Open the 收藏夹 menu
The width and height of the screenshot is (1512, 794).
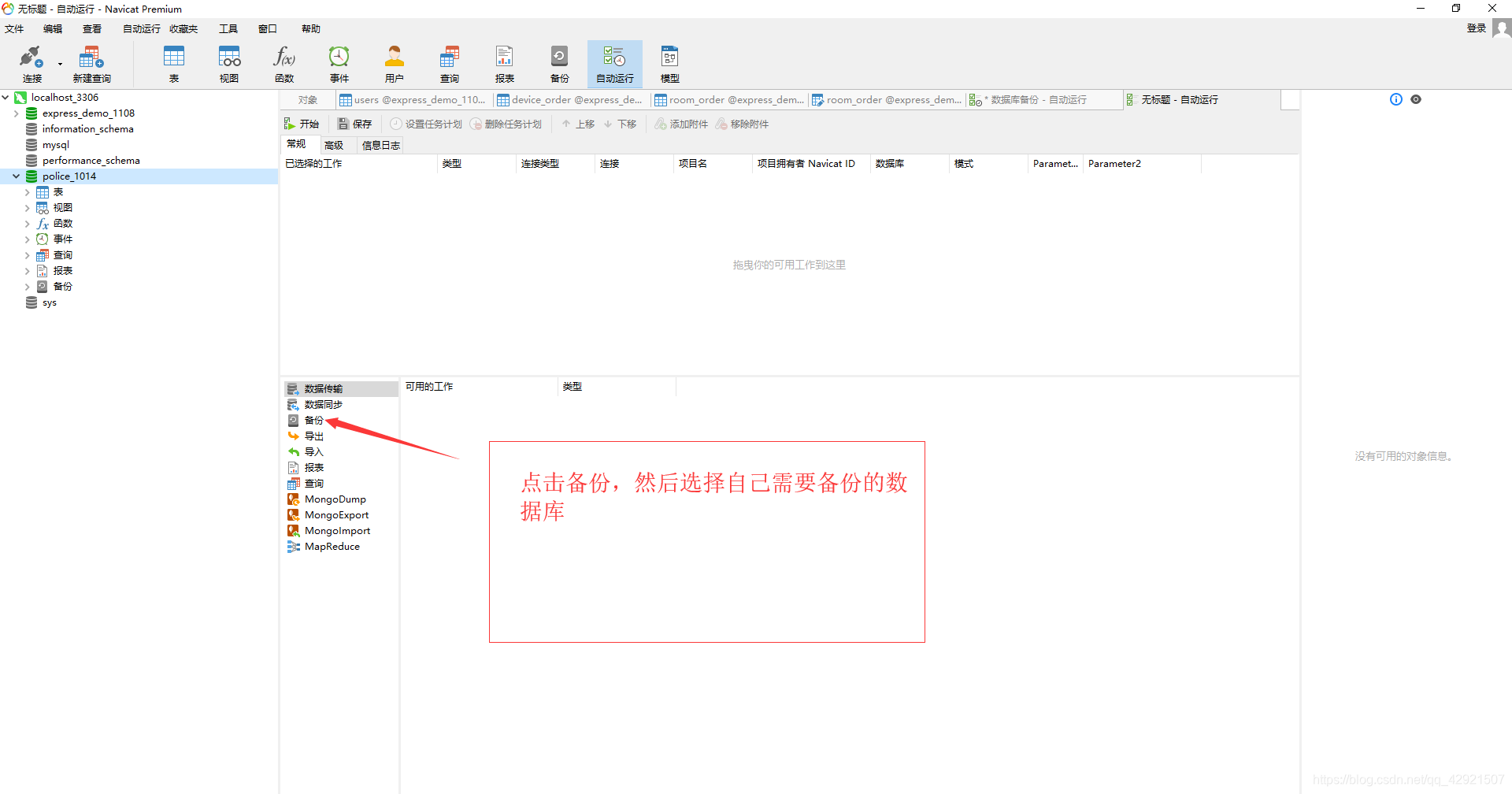183,29
